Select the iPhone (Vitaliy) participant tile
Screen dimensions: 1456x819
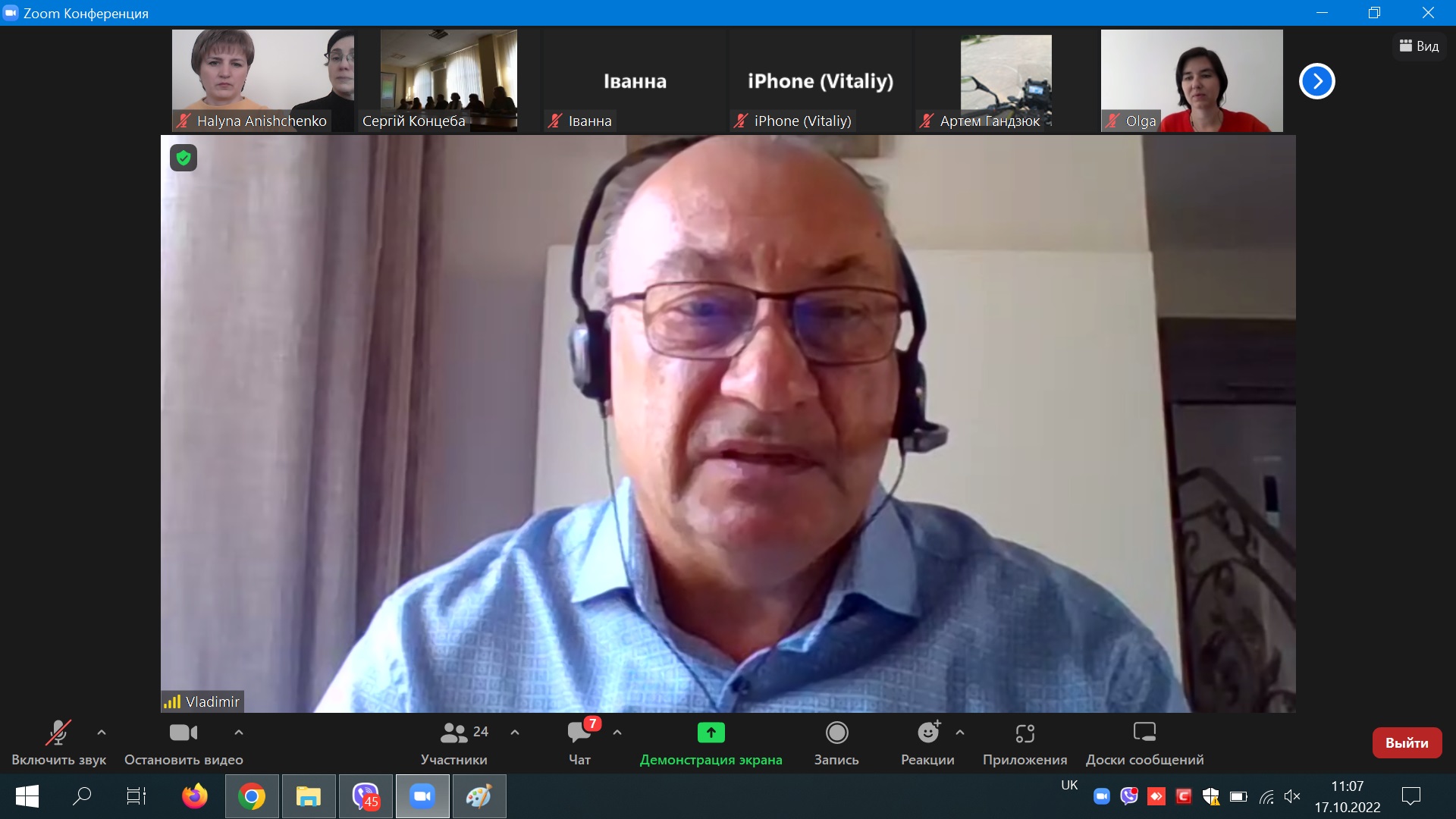click(821, 80)
